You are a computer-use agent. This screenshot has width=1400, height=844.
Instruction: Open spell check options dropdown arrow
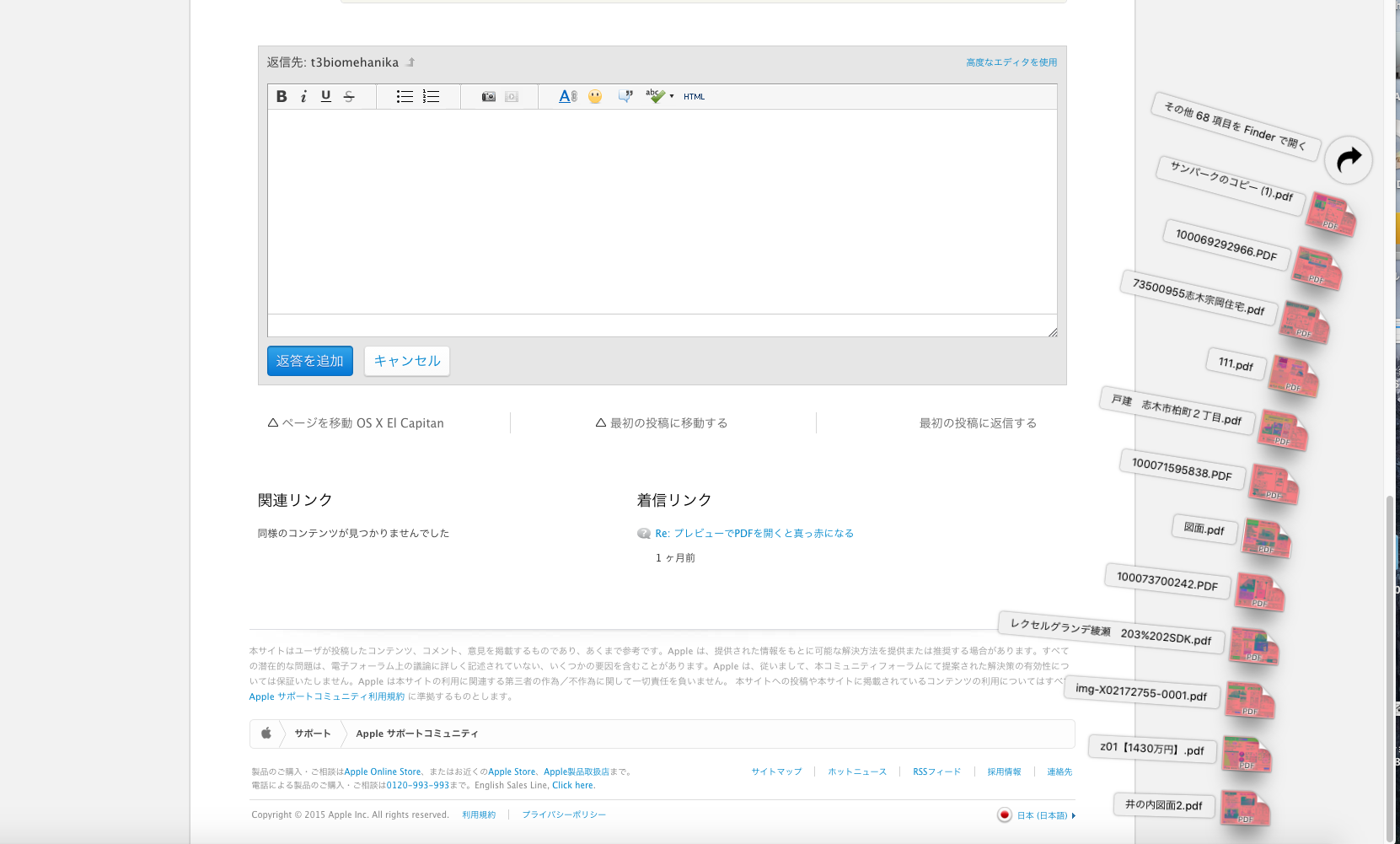(x=672, y=96)
